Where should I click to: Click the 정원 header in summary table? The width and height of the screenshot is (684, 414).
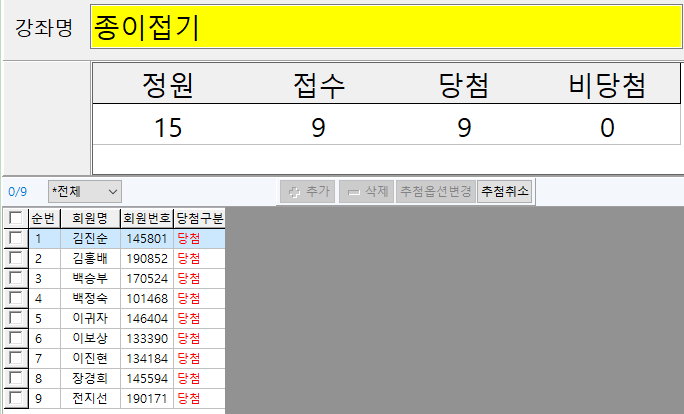point(168,84)
